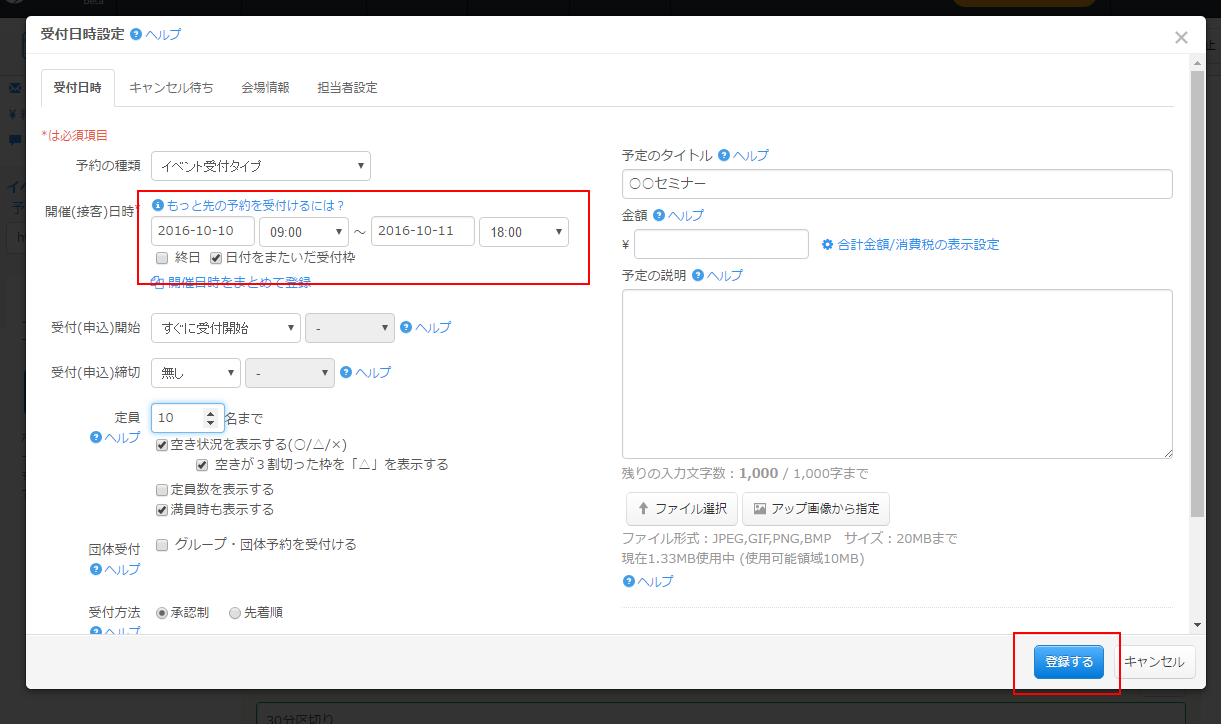The width and height of the screenshot is (1221, 724).
Task: Select the 先着順 radio button
Action: 235,613
